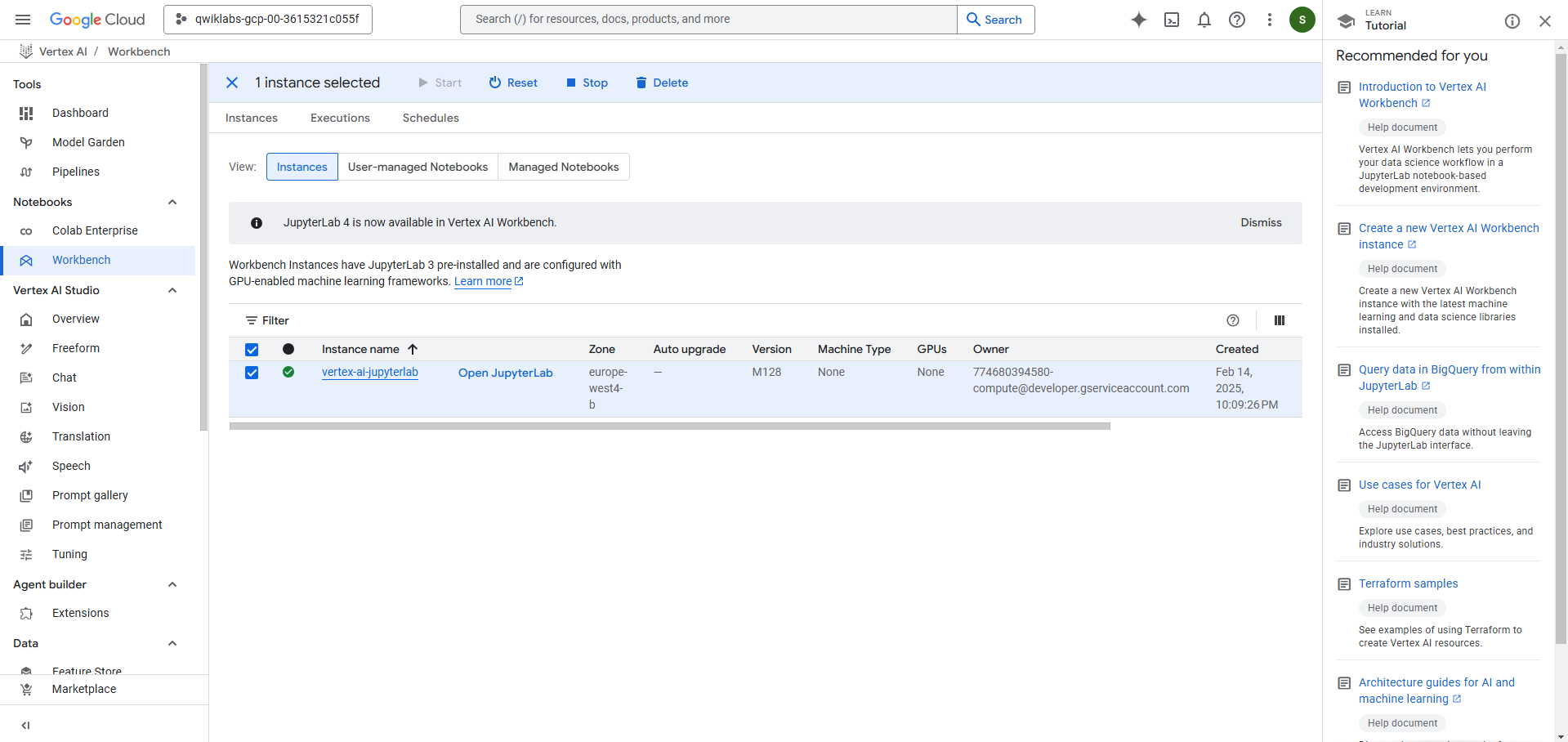Open the vertex-ai-jupyterlab instance link
The image size is (1568, 742).
coord(370,373)
